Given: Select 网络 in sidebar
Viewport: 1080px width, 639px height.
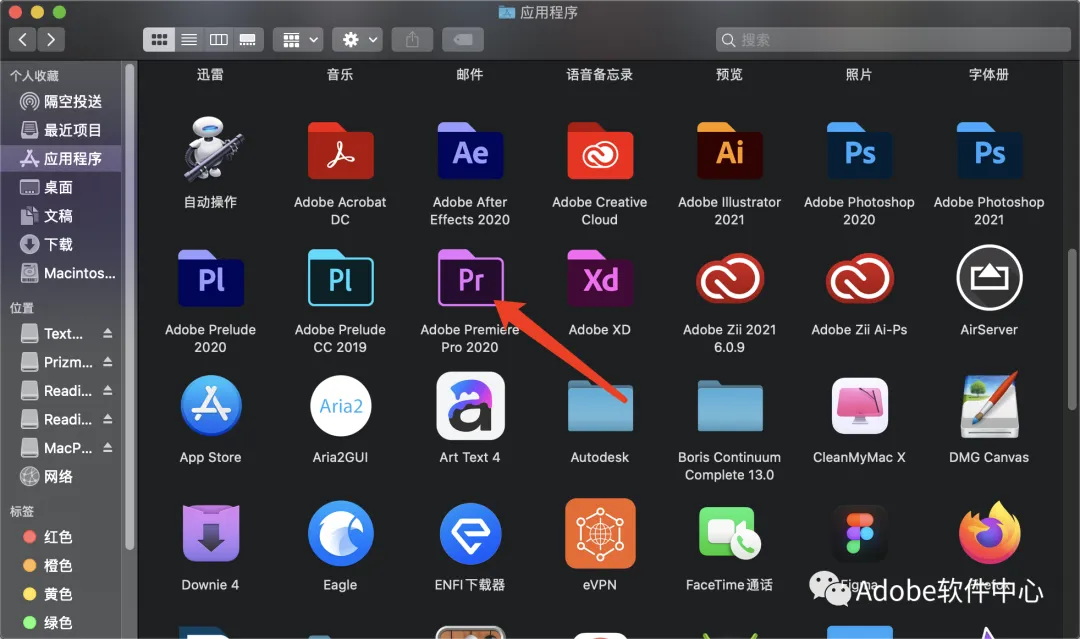Looking at the screenshot, I should 61,476.
